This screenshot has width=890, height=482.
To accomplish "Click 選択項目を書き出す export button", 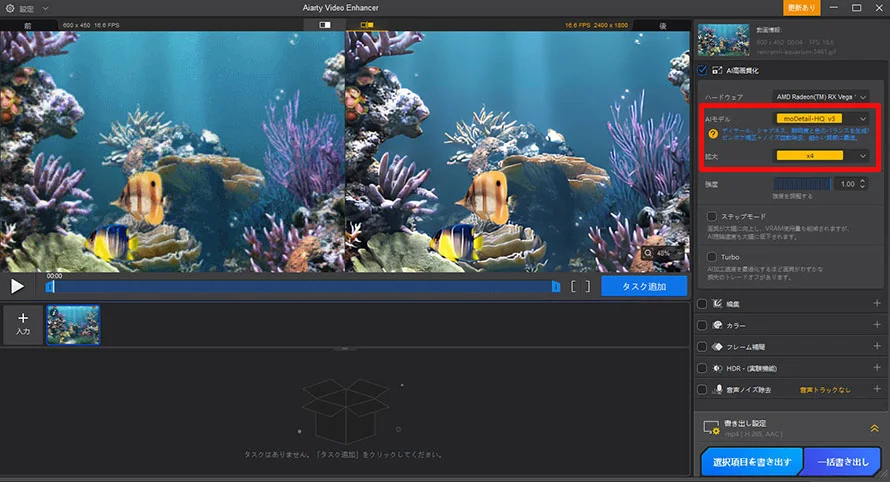I will [x=752, y=462].
